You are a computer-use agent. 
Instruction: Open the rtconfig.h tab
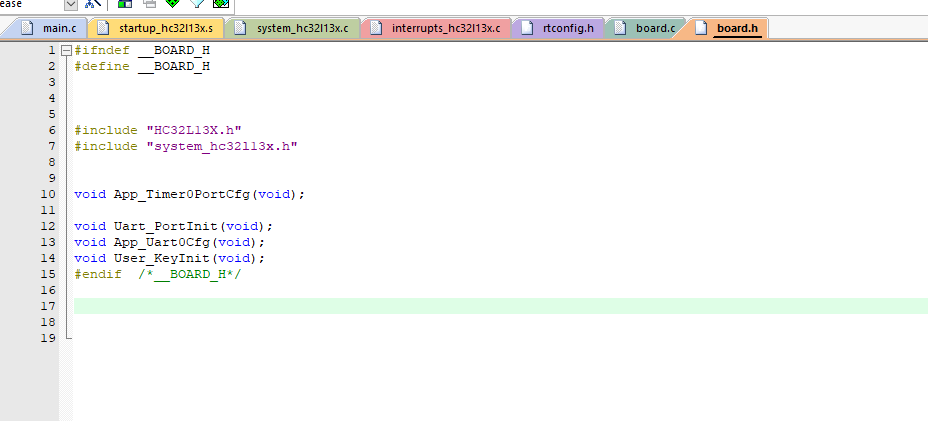click(559, 28)
